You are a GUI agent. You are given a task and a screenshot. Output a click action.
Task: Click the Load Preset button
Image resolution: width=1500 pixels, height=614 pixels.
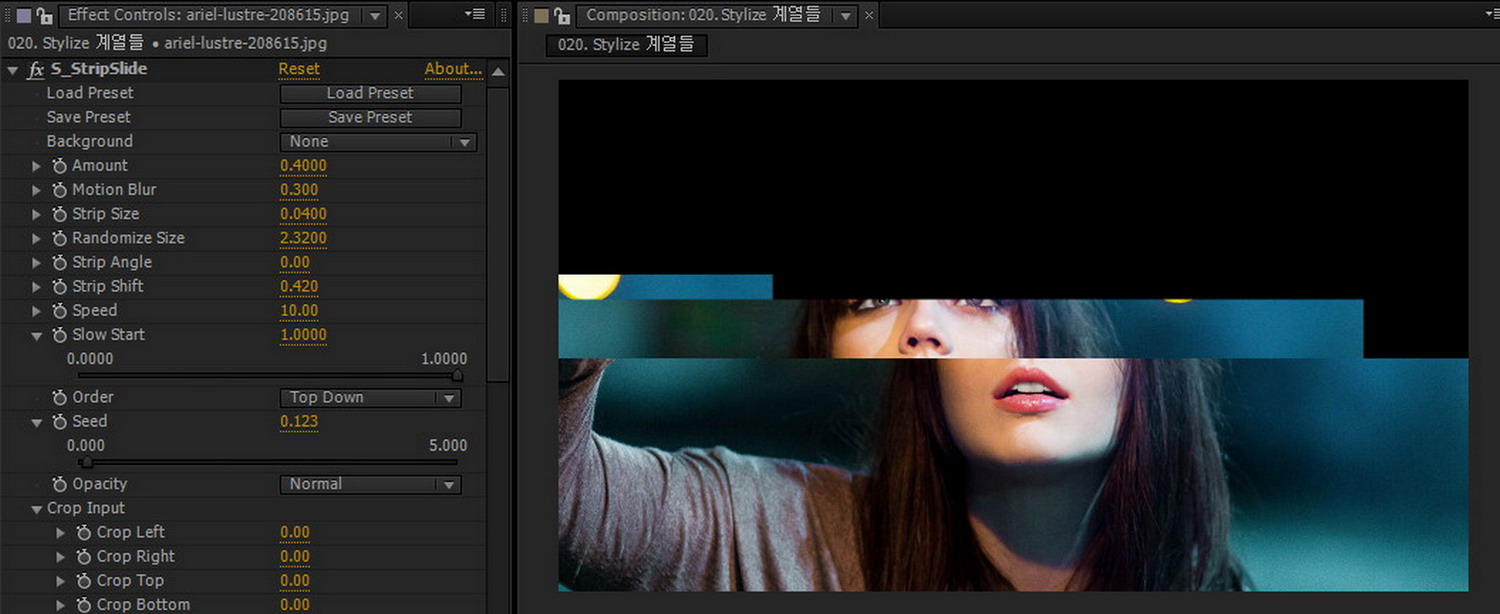[370, 93]
